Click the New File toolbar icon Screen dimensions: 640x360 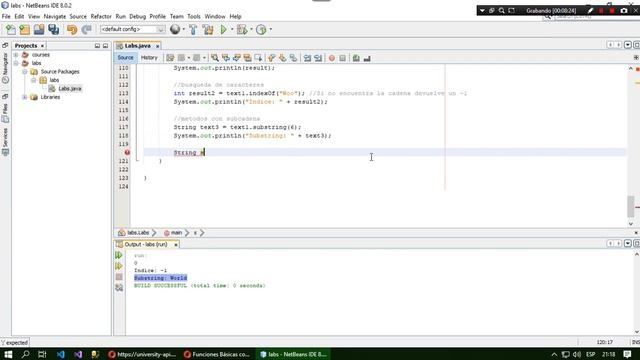[11, 29]
